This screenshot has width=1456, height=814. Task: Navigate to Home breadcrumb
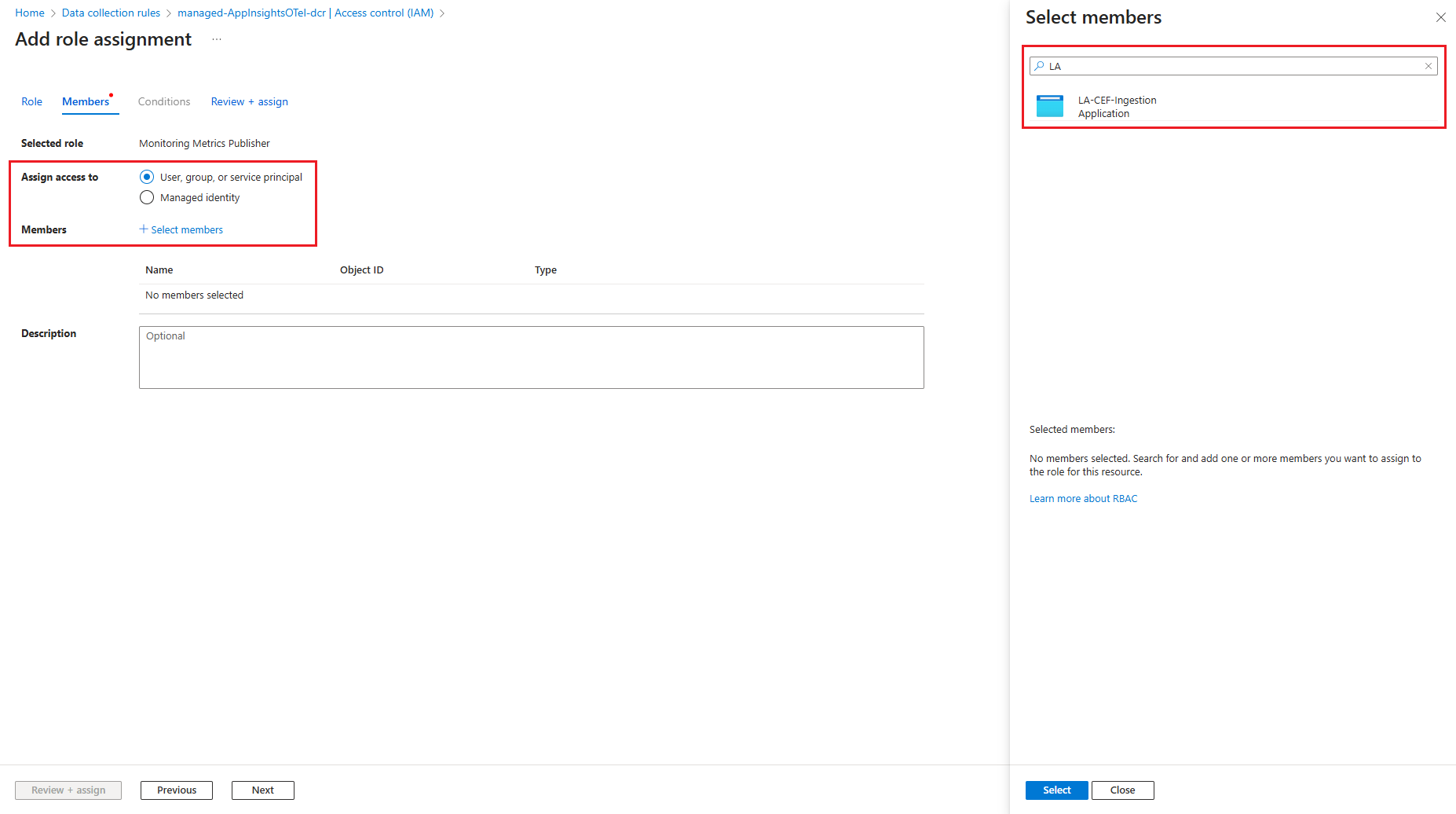click(30, 13)
